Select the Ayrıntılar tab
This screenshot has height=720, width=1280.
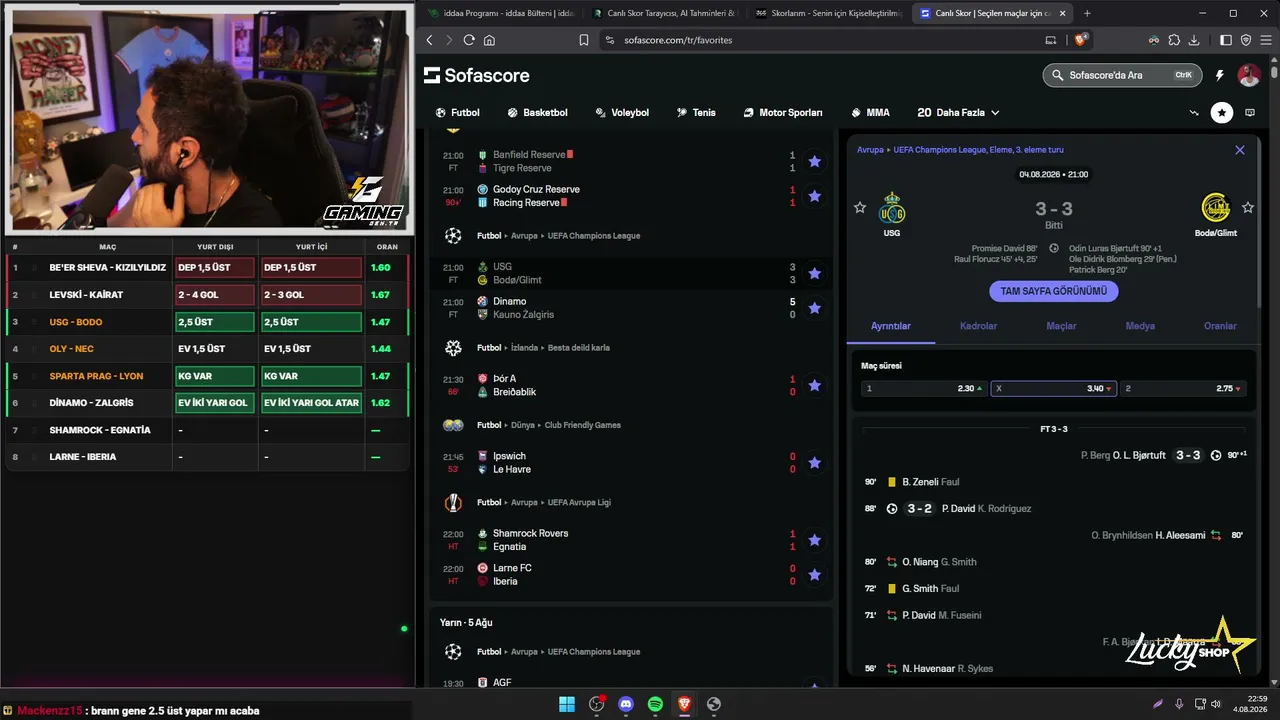point(891,326)
